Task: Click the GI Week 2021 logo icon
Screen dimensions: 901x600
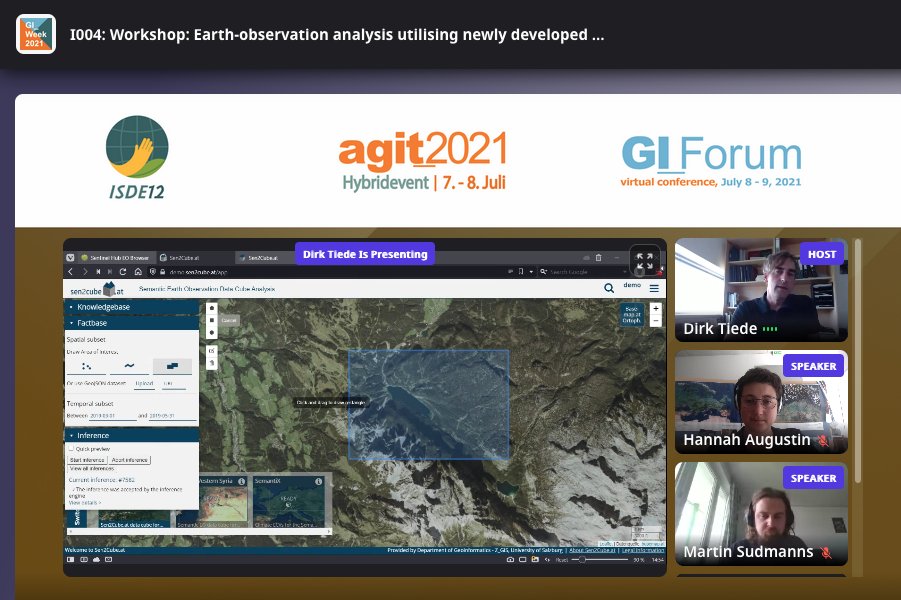Action: [36, 34]
